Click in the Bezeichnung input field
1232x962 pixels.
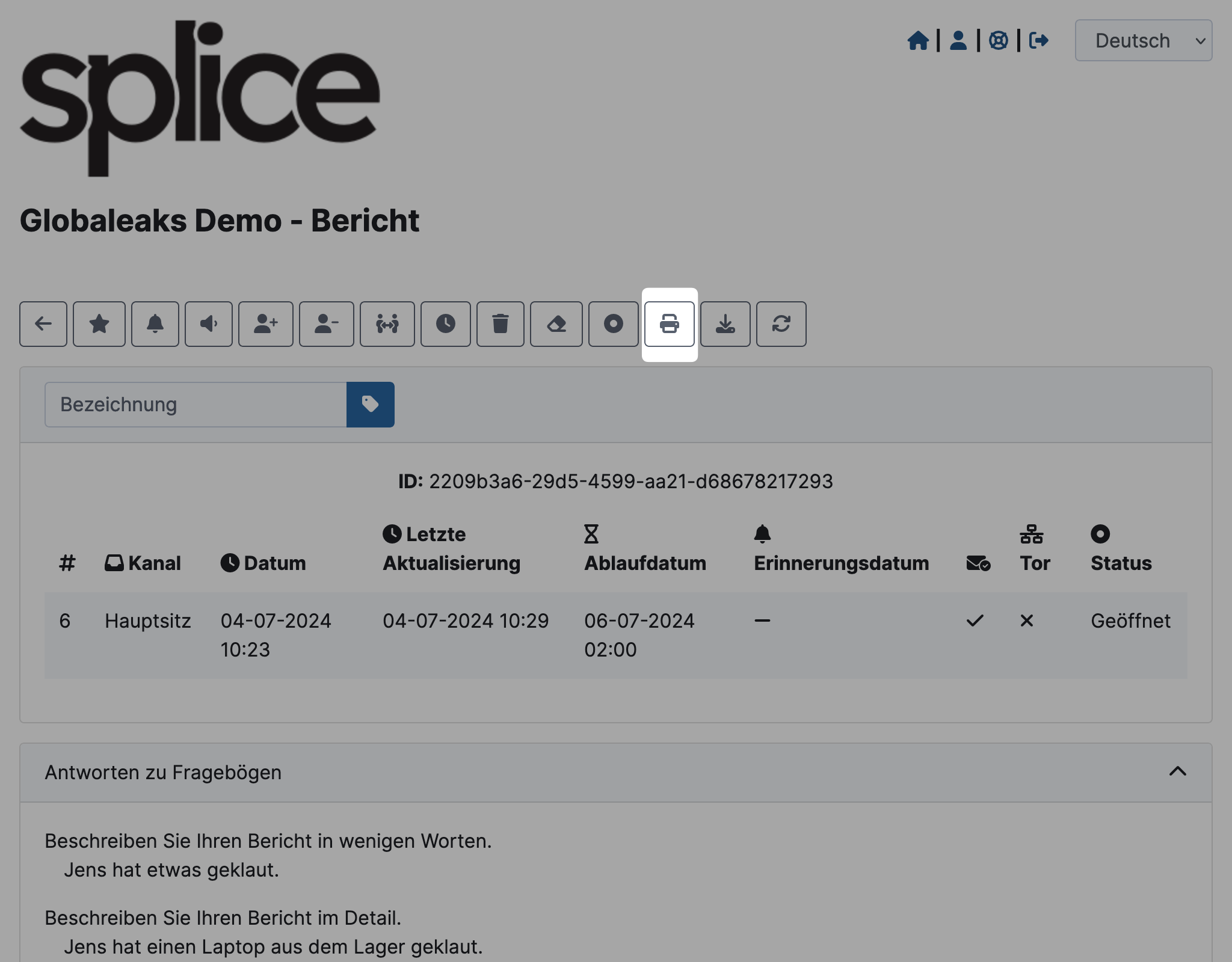point(196,404)
